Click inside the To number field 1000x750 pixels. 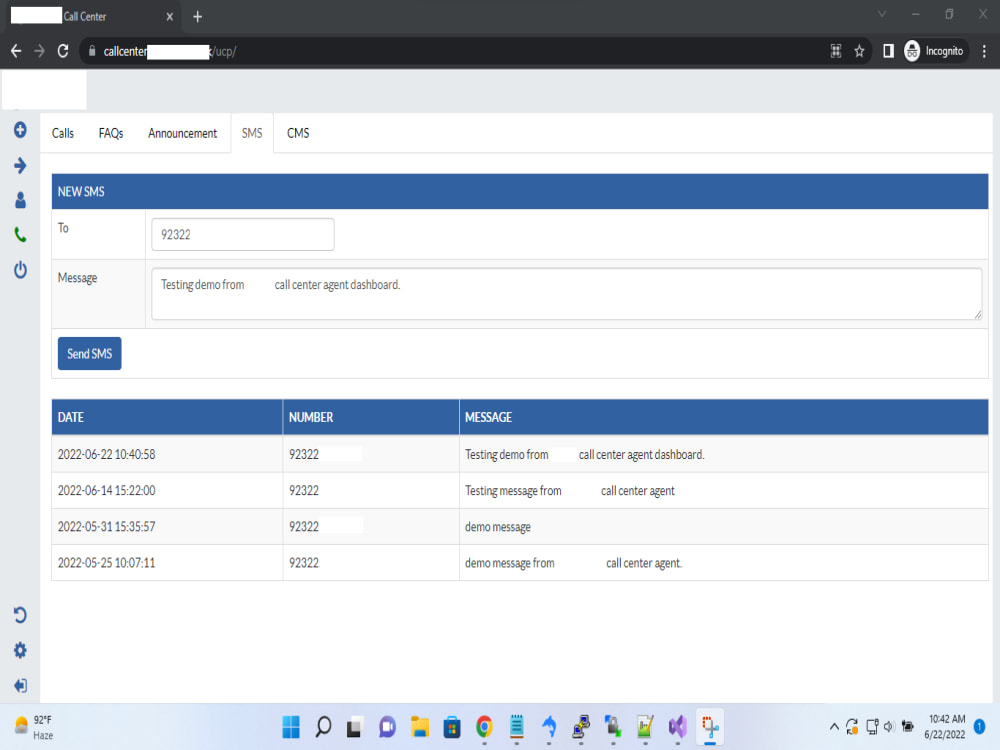(x=242, y=234)
